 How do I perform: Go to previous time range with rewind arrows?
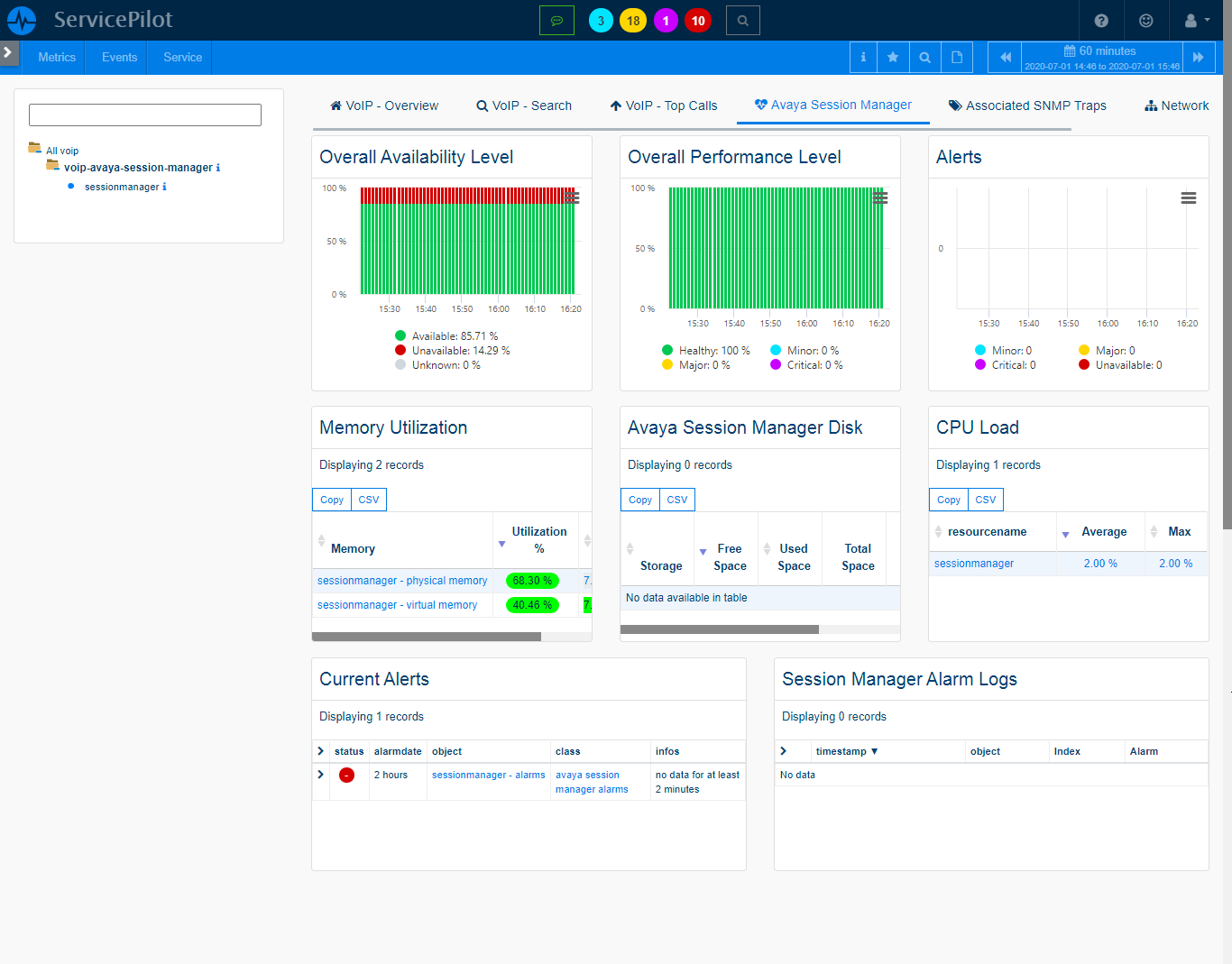coord(1005,58)
